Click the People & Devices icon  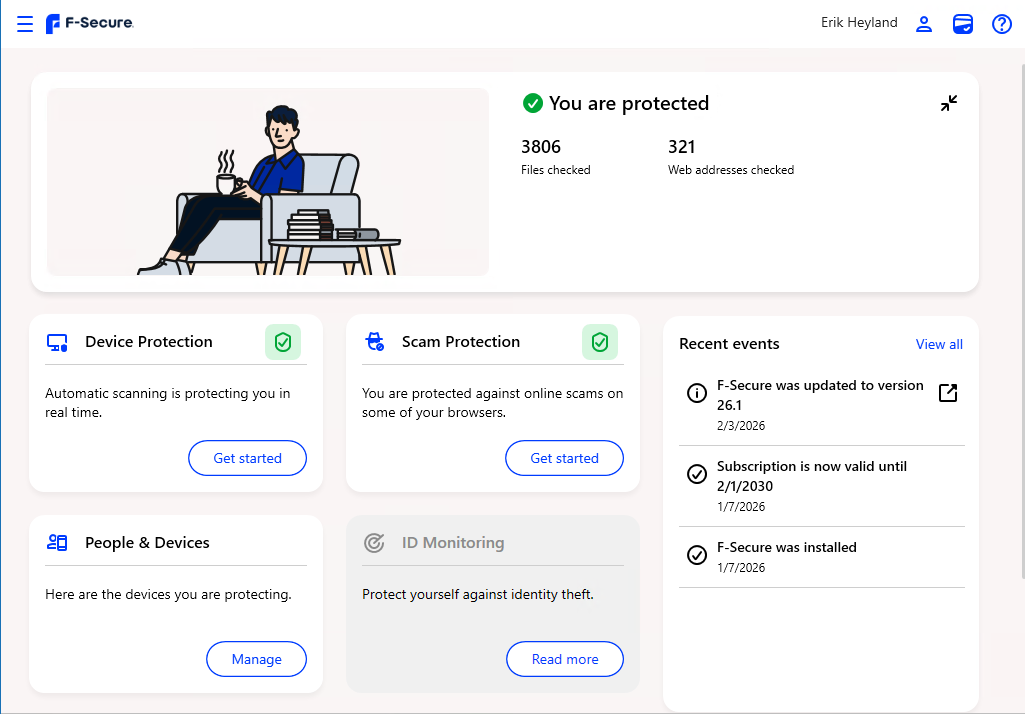tap(57, 543)
